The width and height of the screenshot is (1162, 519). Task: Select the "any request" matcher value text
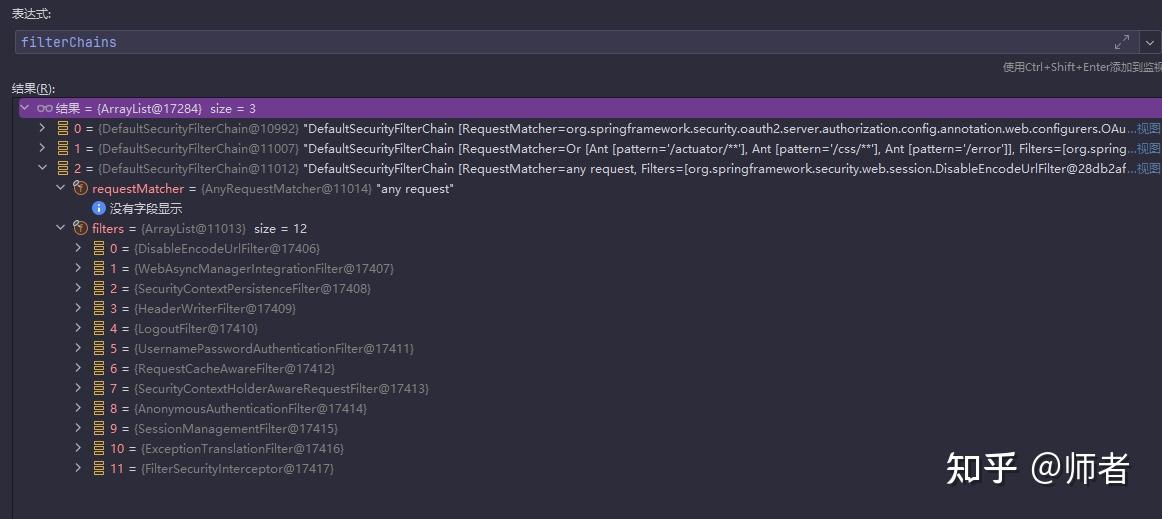click(415, 188)
